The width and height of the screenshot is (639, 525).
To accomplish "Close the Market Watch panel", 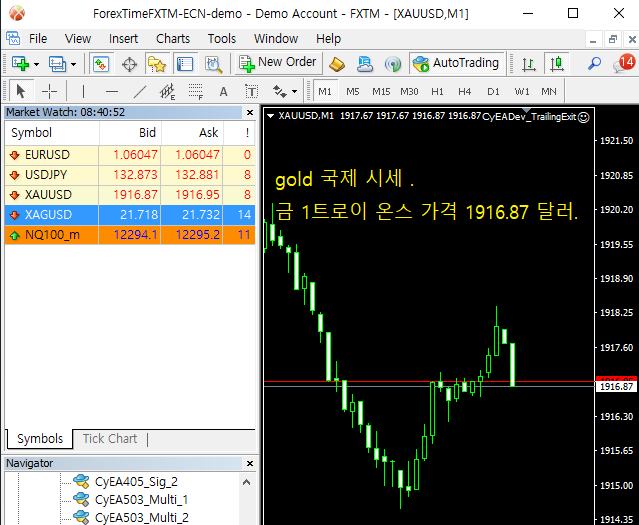I will pos(250,112).
